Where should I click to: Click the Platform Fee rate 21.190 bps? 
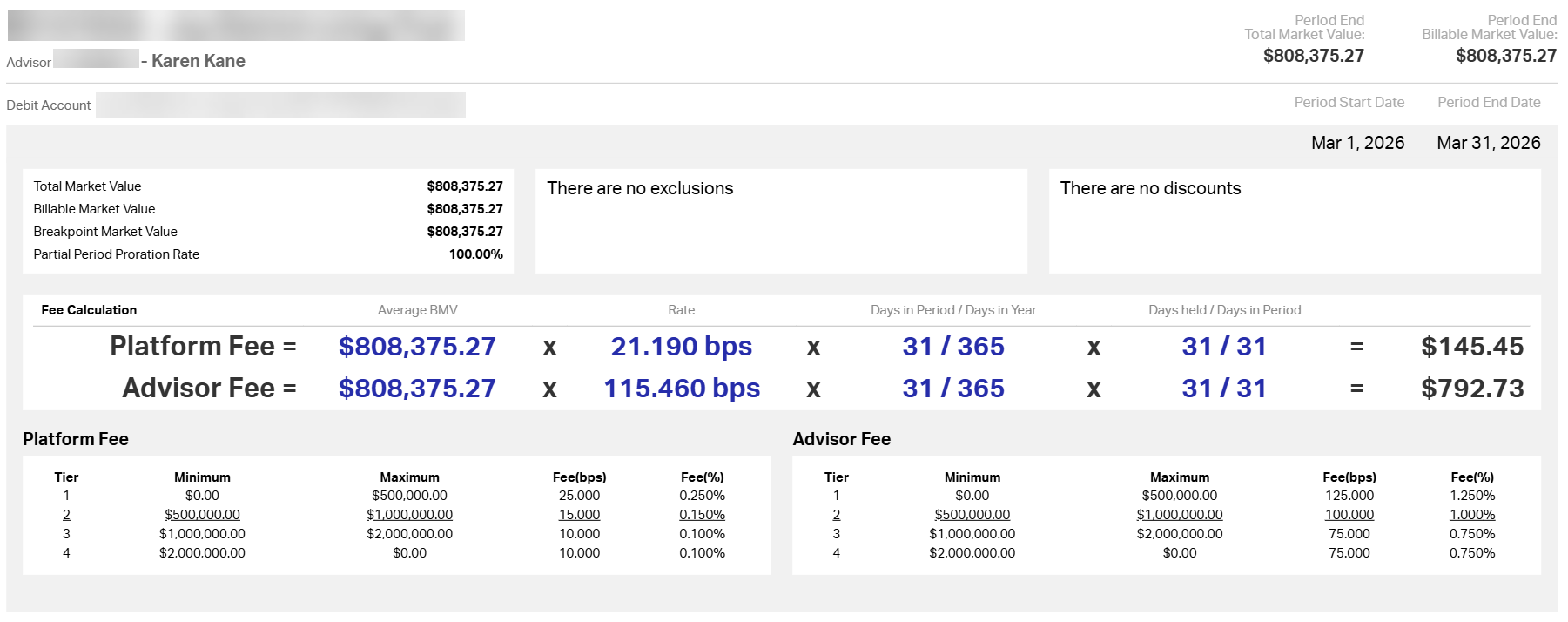pyautogui.click(x=681, y=347)
